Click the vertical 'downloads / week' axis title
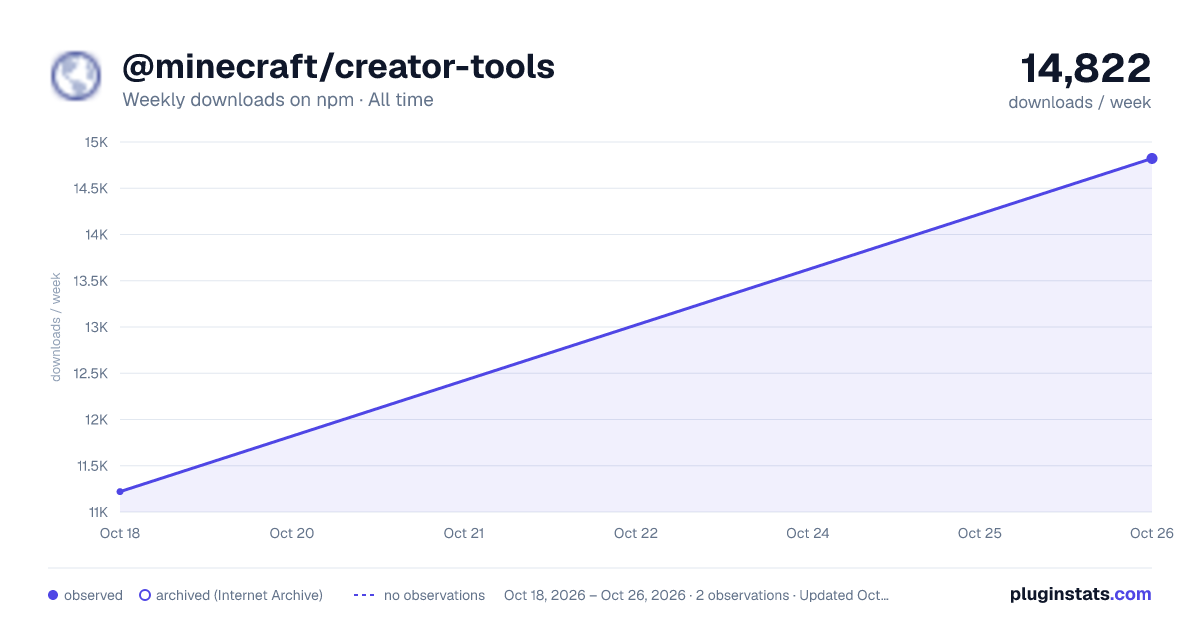Viewport: 1200px width, 630px height. [56, 327]
